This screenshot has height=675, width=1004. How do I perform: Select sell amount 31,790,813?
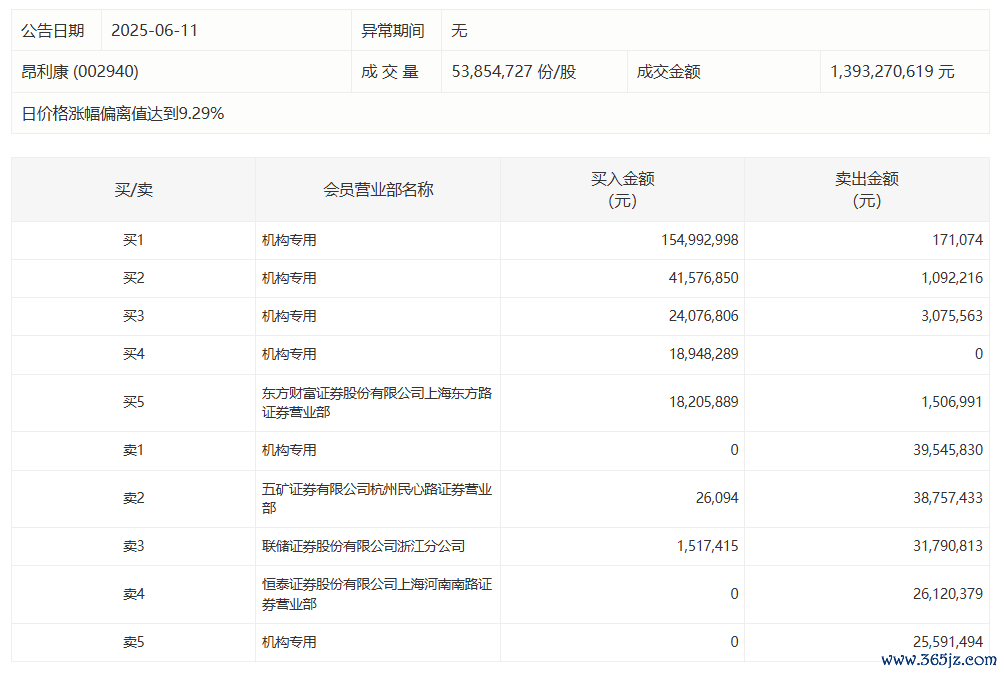[x=948, y=546]
